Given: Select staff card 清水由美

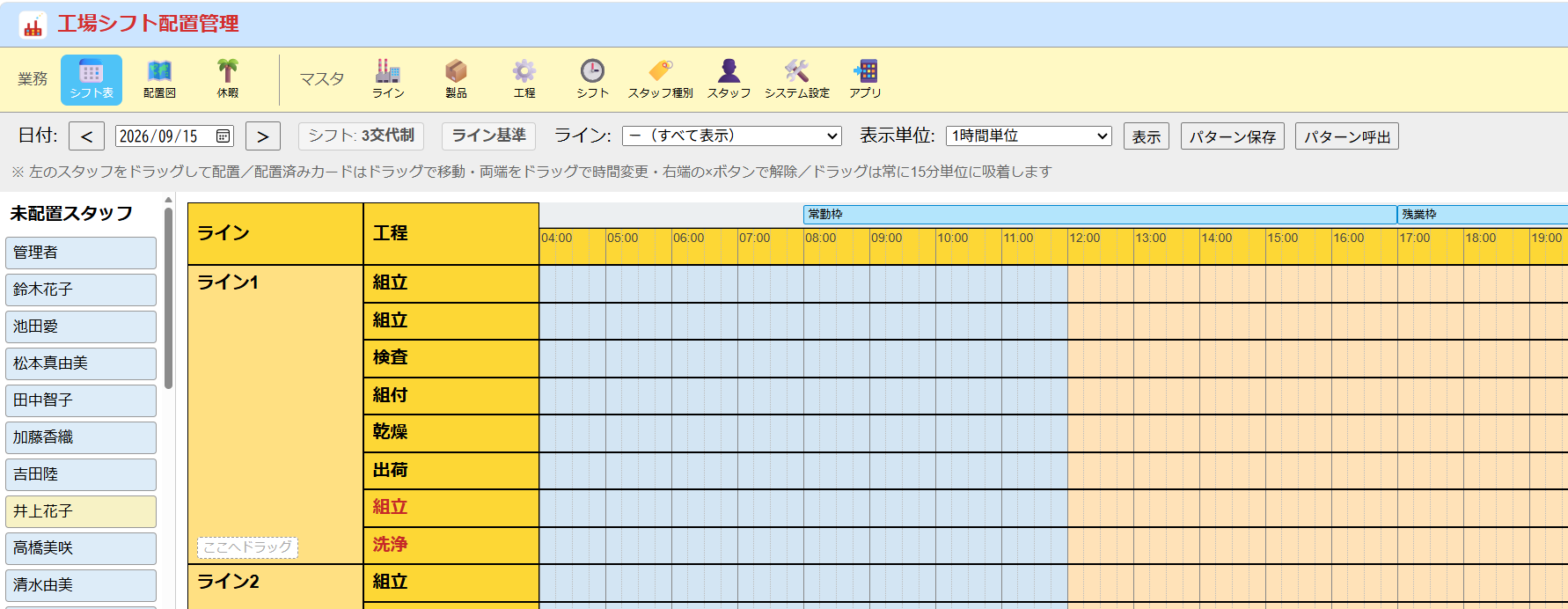Looking at the screenshot, I should pyautogui.click(x=81, y=585).
